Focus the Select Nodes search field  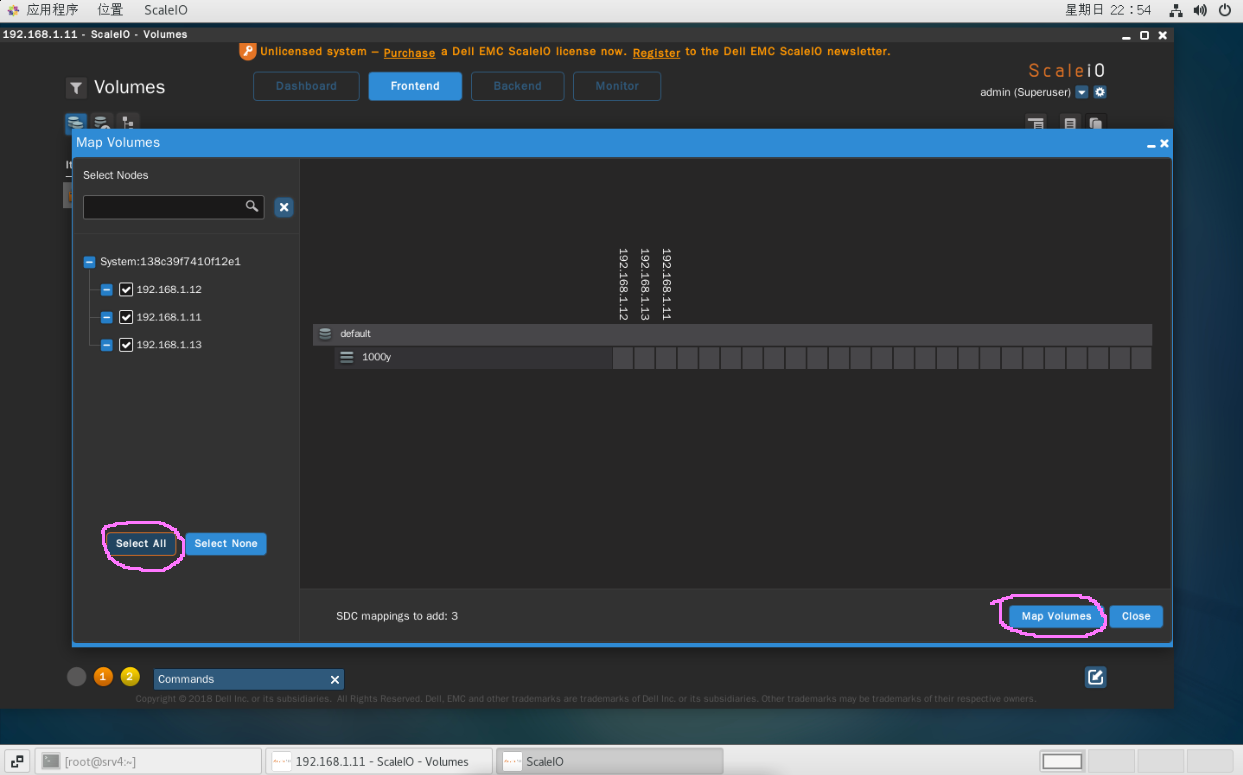[x=173, y=207]
